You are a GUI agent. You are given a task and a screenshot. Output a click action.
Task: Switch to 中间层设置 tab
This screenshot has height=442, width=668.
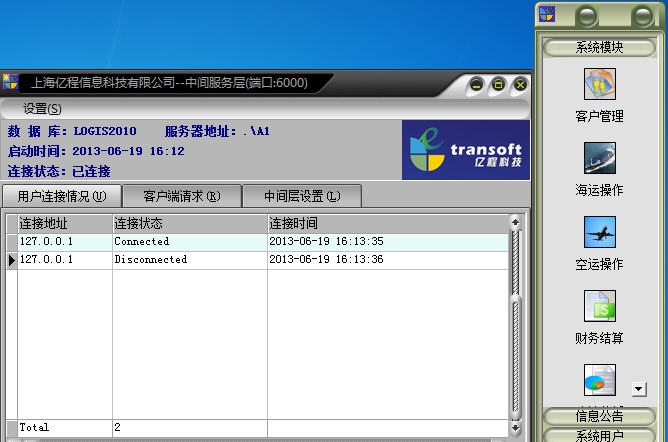[x=302, y=196]
